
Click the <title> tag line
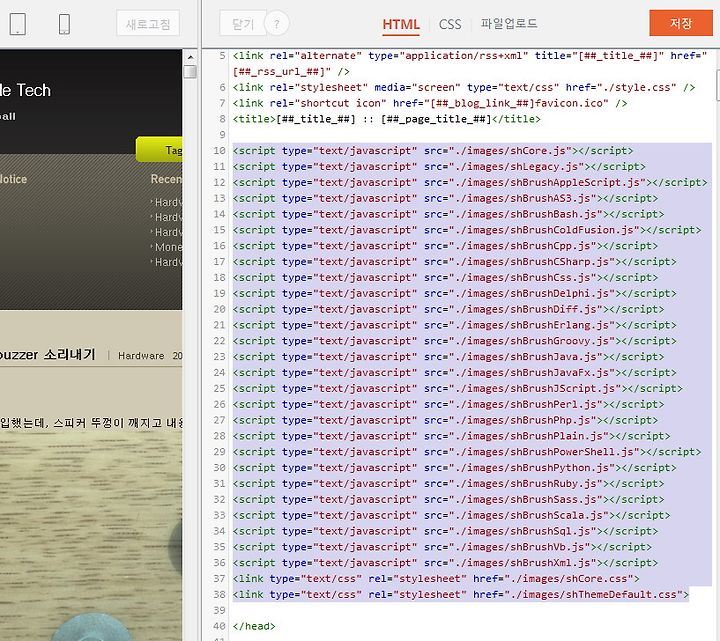pos(386,119)
